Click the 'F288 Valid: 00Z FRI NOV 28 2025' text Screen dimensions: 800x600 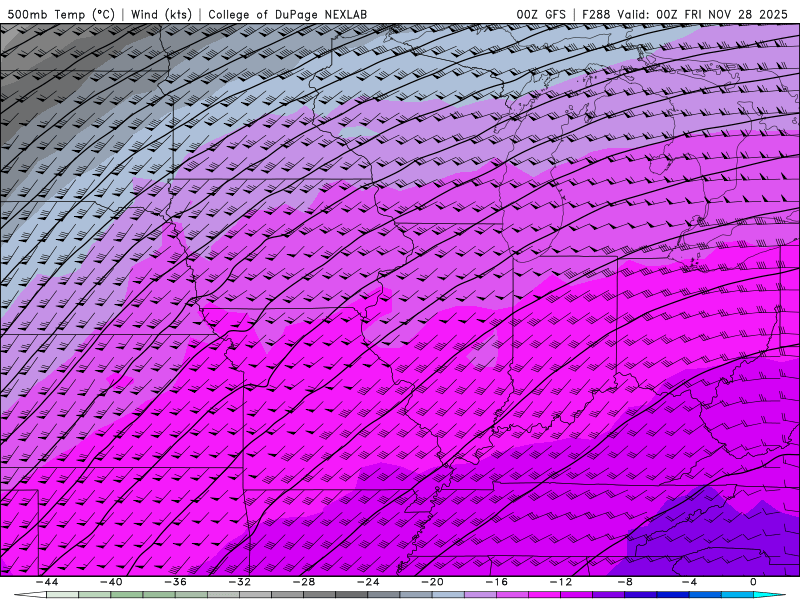pos(685,14)
